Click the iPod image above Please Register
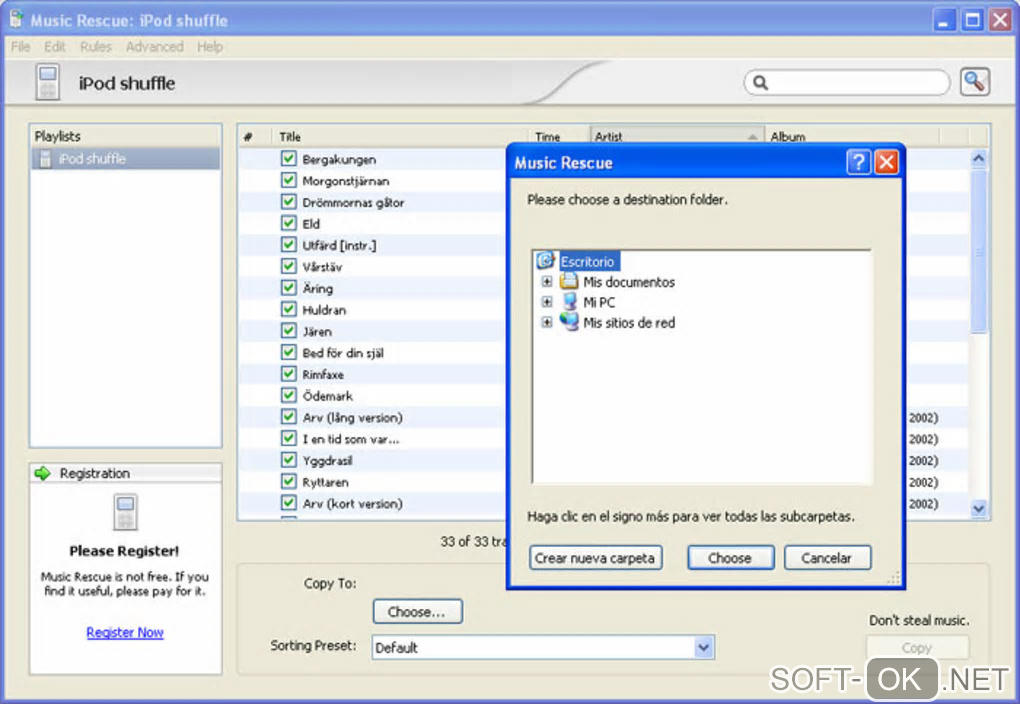 [125, 511]
